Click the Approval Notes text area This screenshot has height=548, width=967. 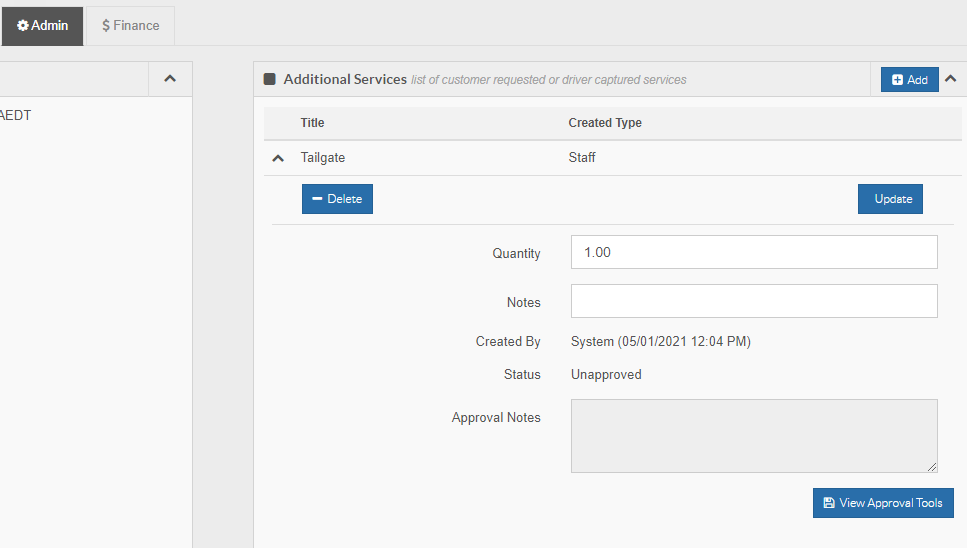(753, 435)
